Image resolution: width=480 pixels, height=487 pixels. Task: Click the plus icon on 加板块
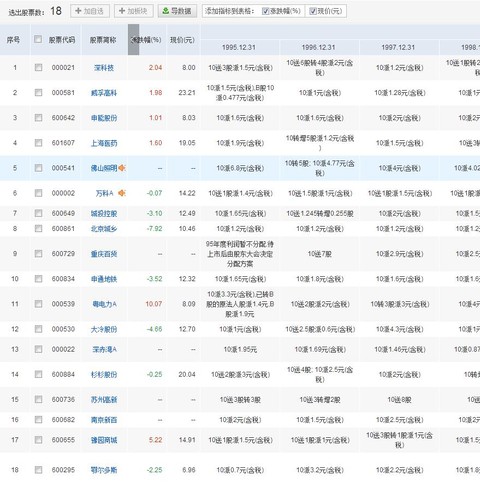122,11
